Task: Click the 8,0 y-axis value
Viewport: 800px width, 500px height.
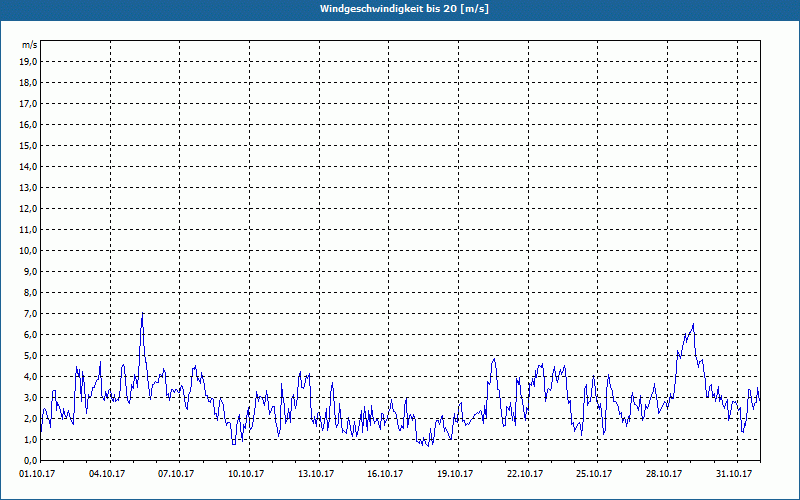Action: 31,293
